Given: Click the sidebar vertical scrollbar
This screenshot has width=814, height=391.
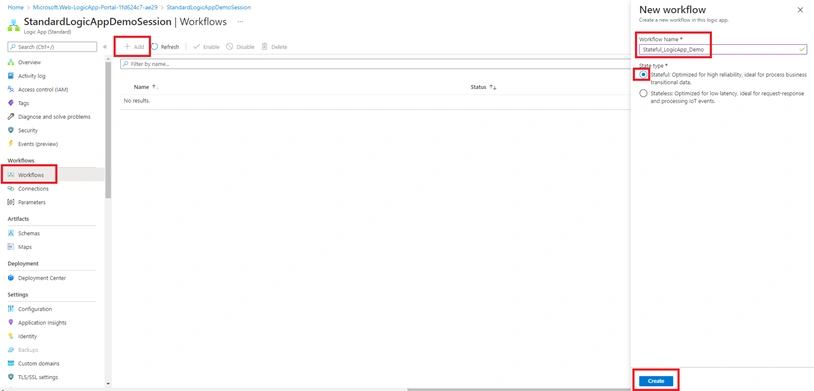Looking at the screenshot, I should pyautogui.click(x=108, y=130).
